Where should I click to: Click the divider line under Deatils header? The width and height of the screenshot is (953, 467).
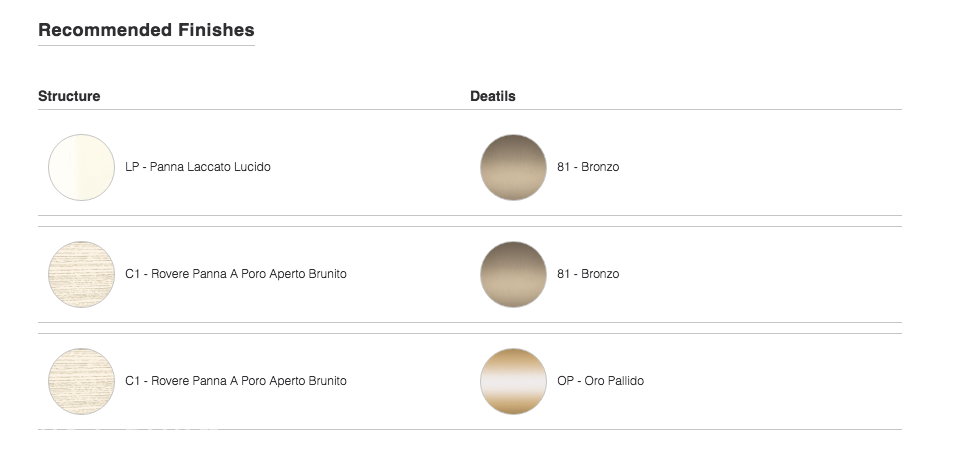point(686,109)
